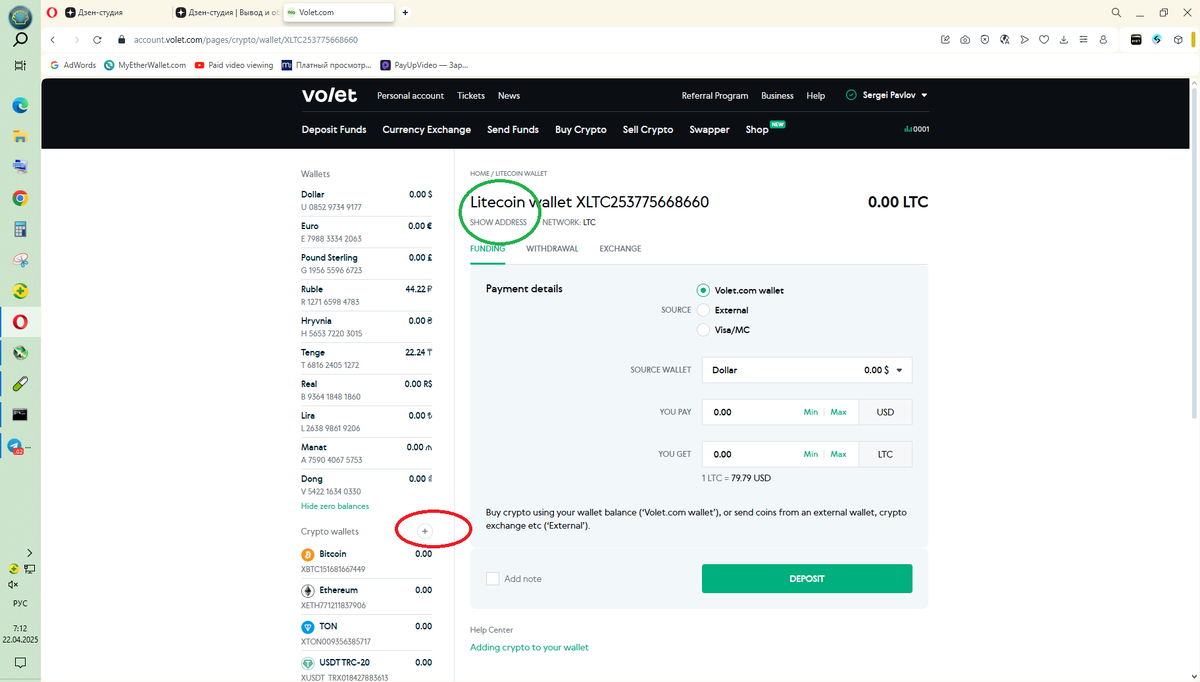This screenshot has width=1200, height=682.
Task: Choose the Visa/MC payment option
Action: pyautogui.click(x=703, y=330)
